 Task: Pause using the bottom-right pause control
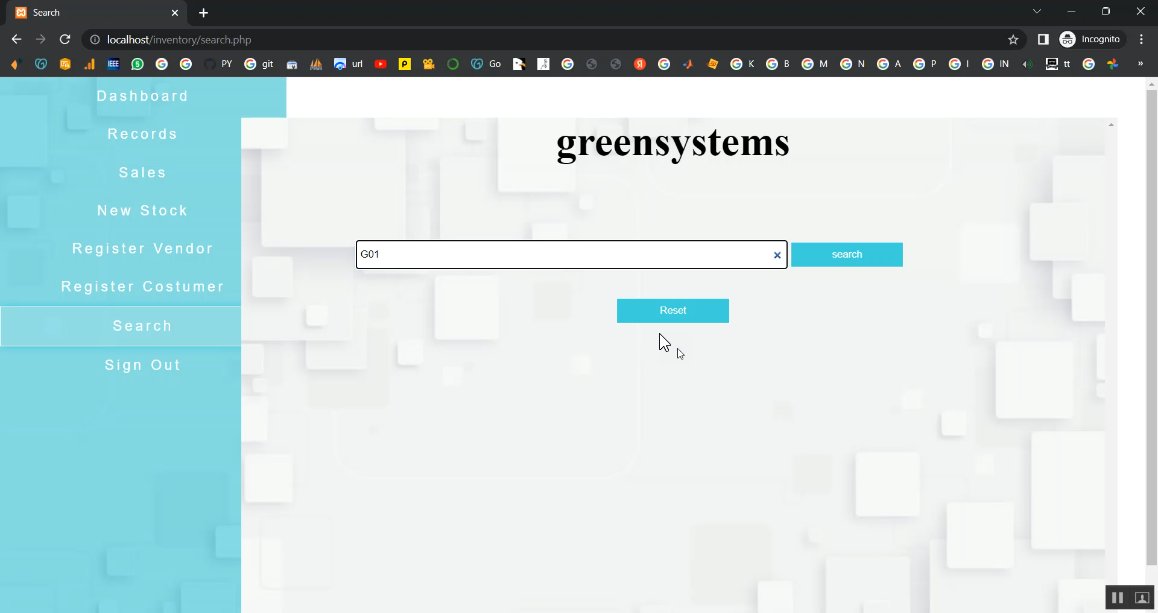(x=1117, y=598)
